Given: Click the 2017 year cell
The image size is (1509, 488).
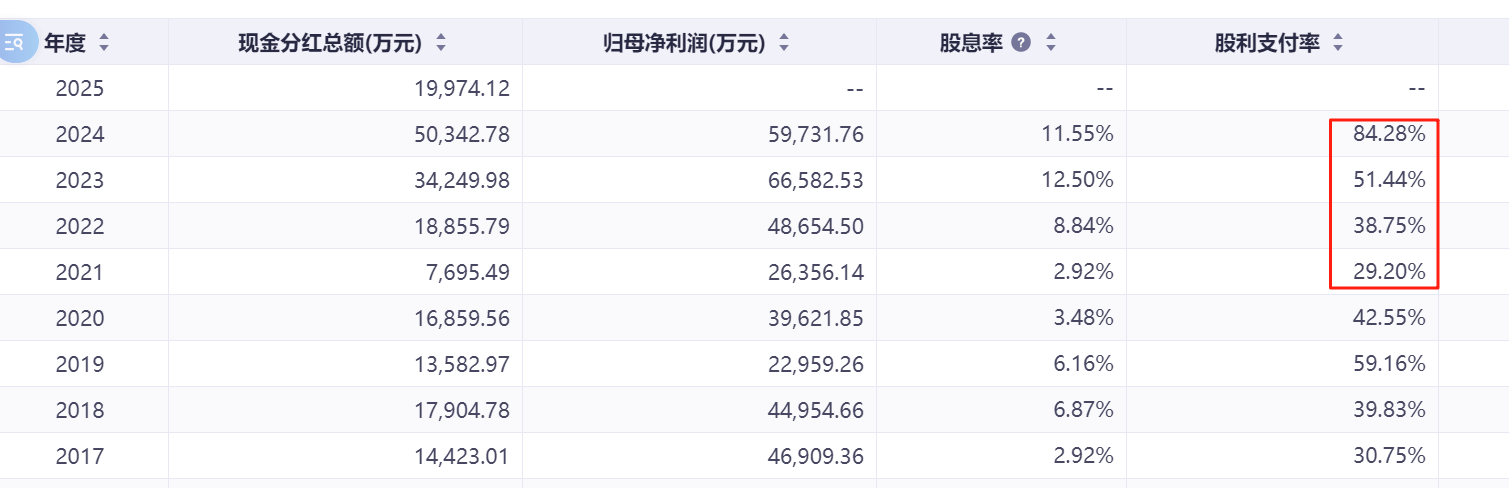Looking at the screenshot, I should (x=80, y=456).
